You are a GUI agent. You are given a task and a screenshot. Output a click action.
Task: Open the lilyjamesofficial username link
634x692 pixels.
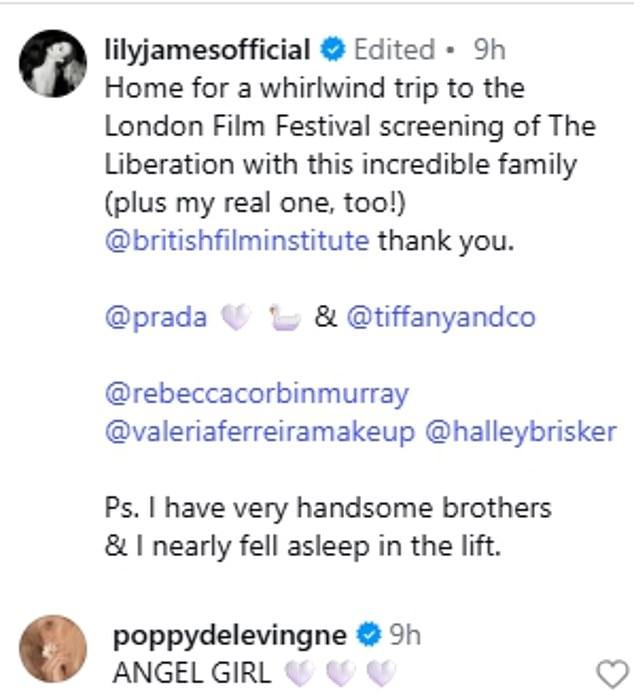[207, 49]
